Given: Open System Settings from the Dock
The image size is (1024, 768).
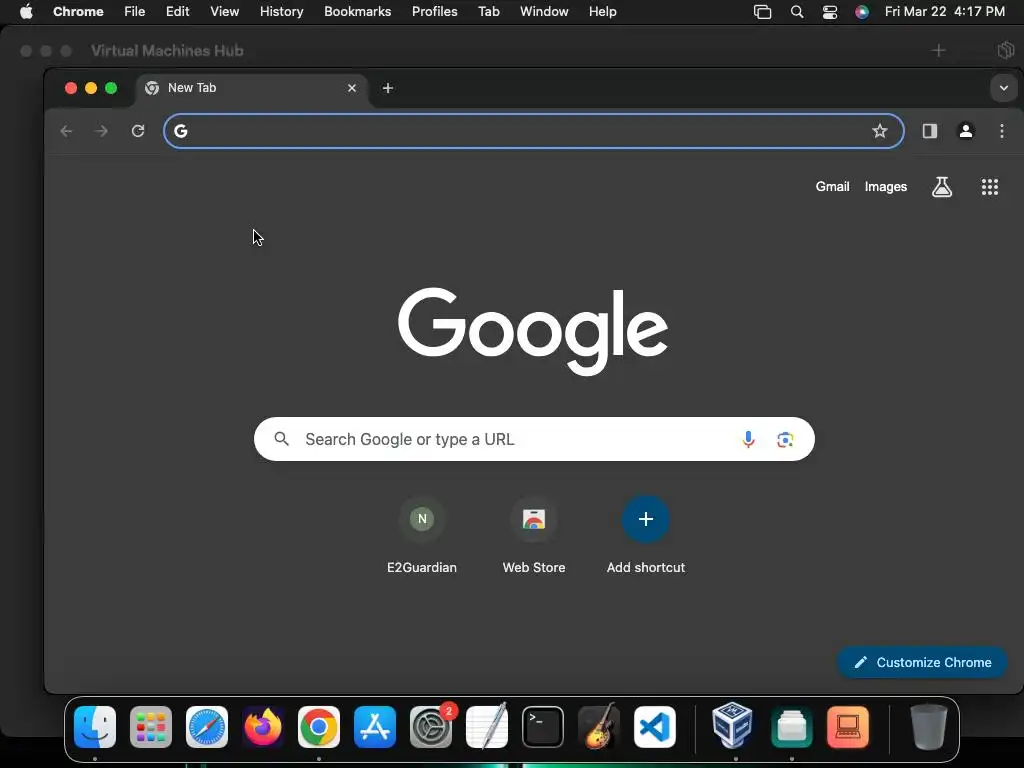Looking at the screenshot, I should tap(431, 727).
